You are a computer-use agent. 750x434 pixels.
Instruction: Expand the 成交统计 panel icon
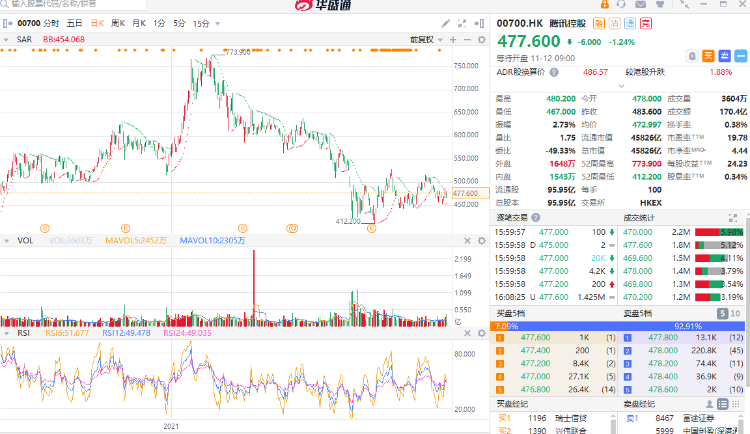pos(733,218)
